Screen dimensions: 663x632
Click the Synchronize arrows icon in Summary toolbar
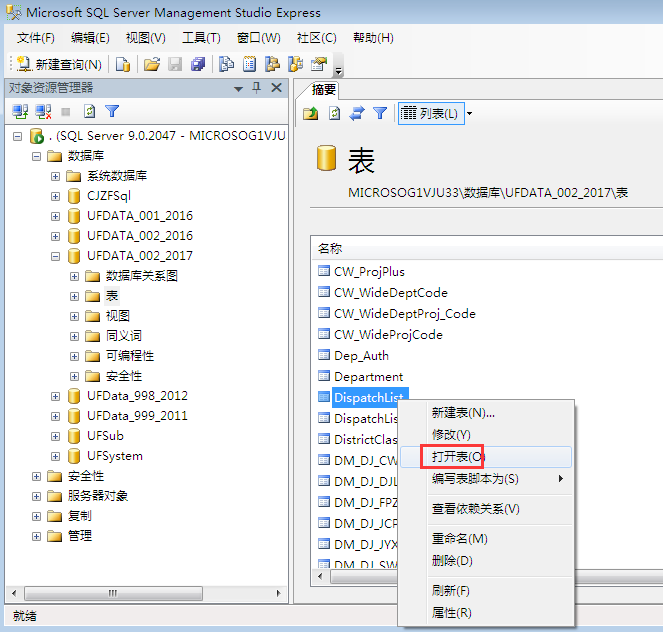[357, 113]
